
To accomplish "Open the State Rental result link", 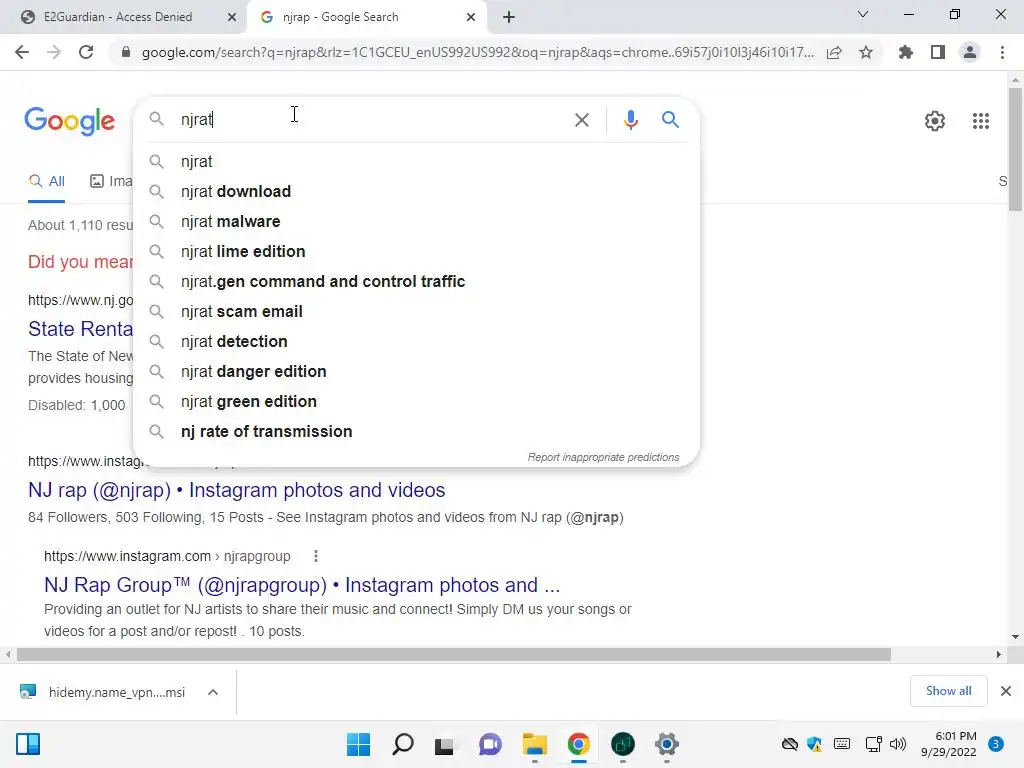I will point(80,328).
